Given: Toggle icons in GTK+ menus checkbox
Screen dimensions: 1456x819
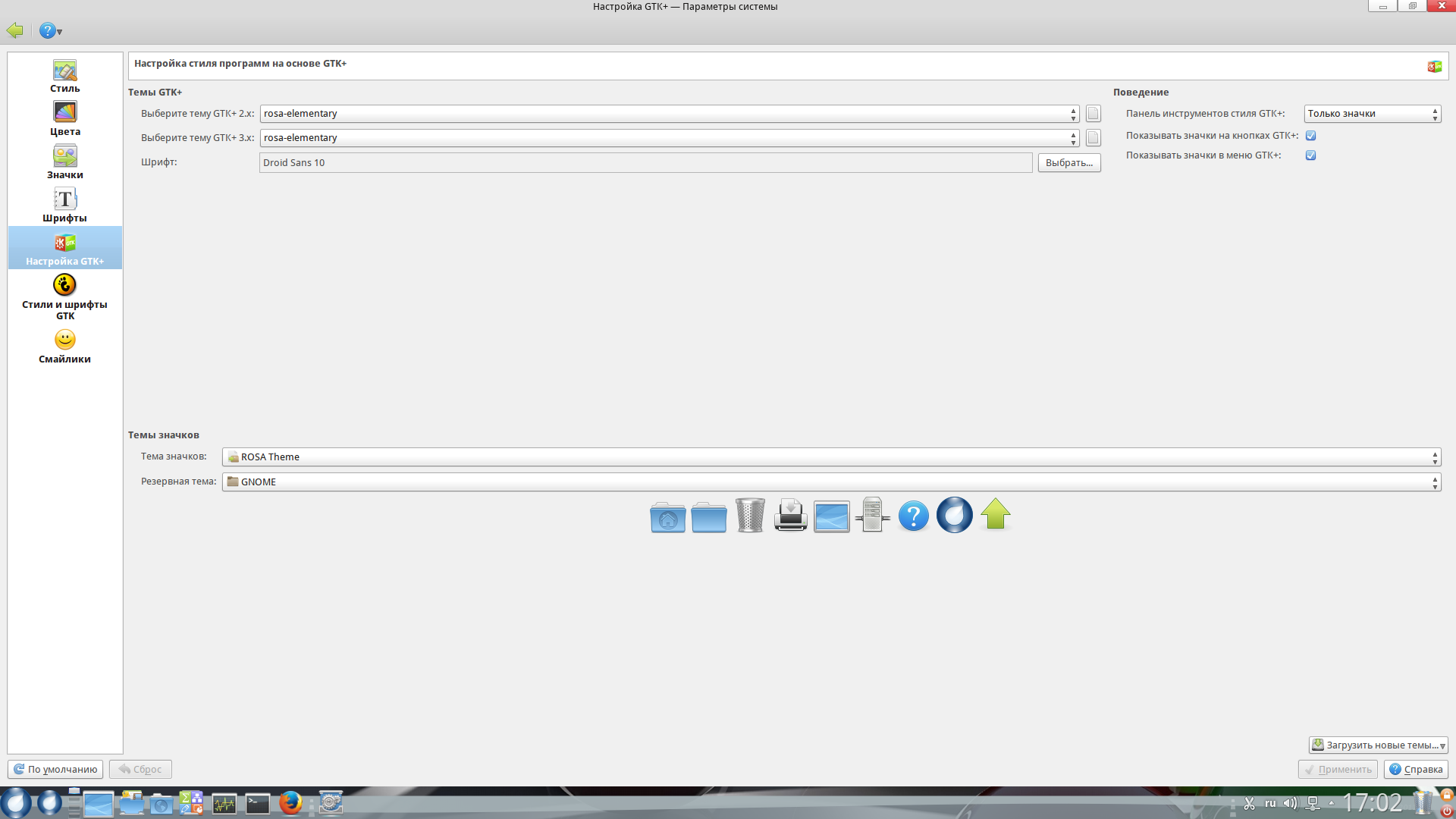Looking at the screenshot, I should coord(1310,155).
